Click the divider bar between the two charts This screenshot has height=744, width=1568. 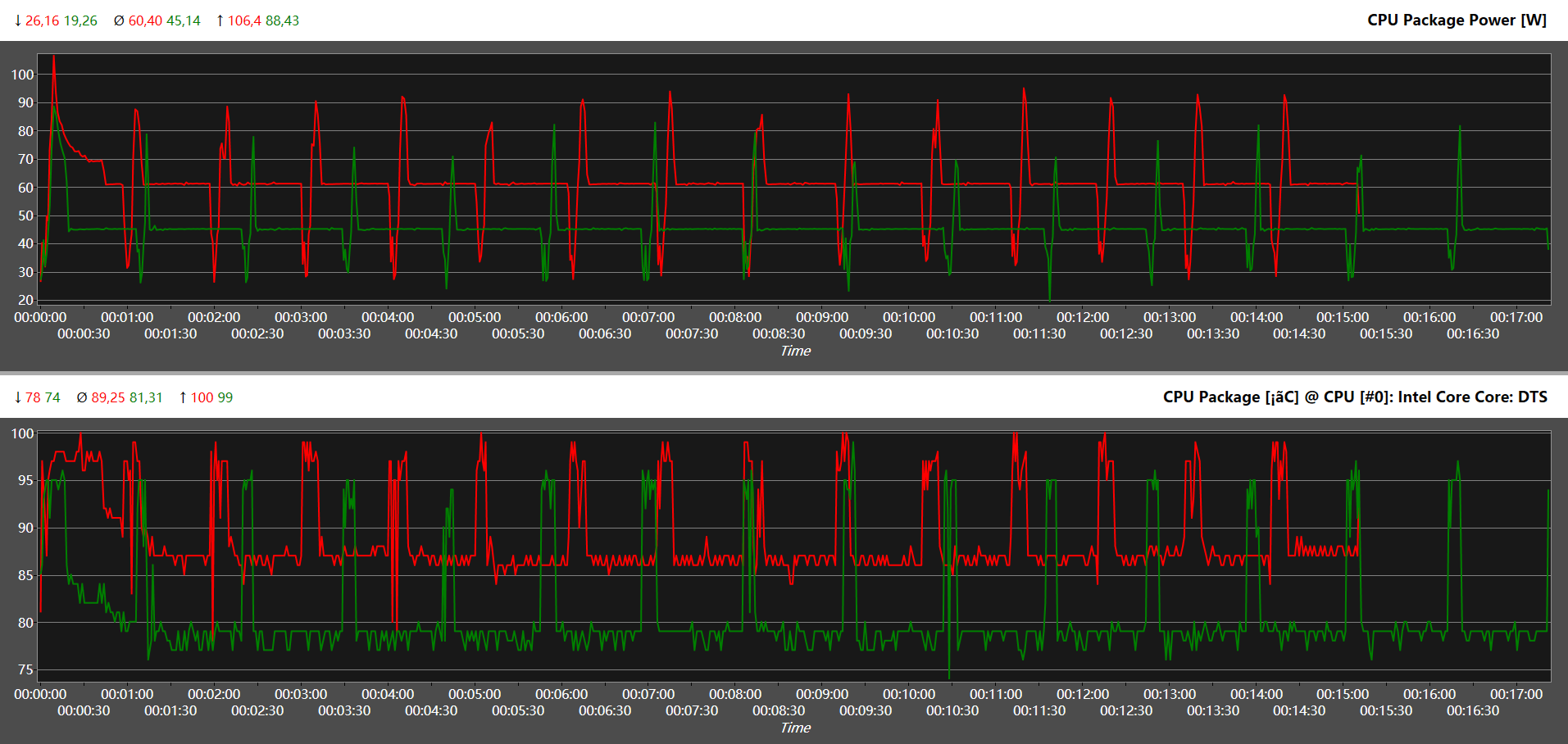[x=784, y=374]
